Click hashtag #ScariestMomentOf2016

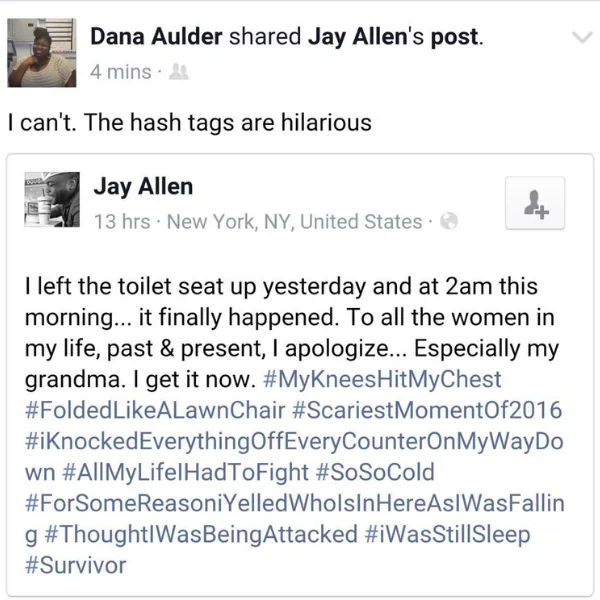pos(427,410)
